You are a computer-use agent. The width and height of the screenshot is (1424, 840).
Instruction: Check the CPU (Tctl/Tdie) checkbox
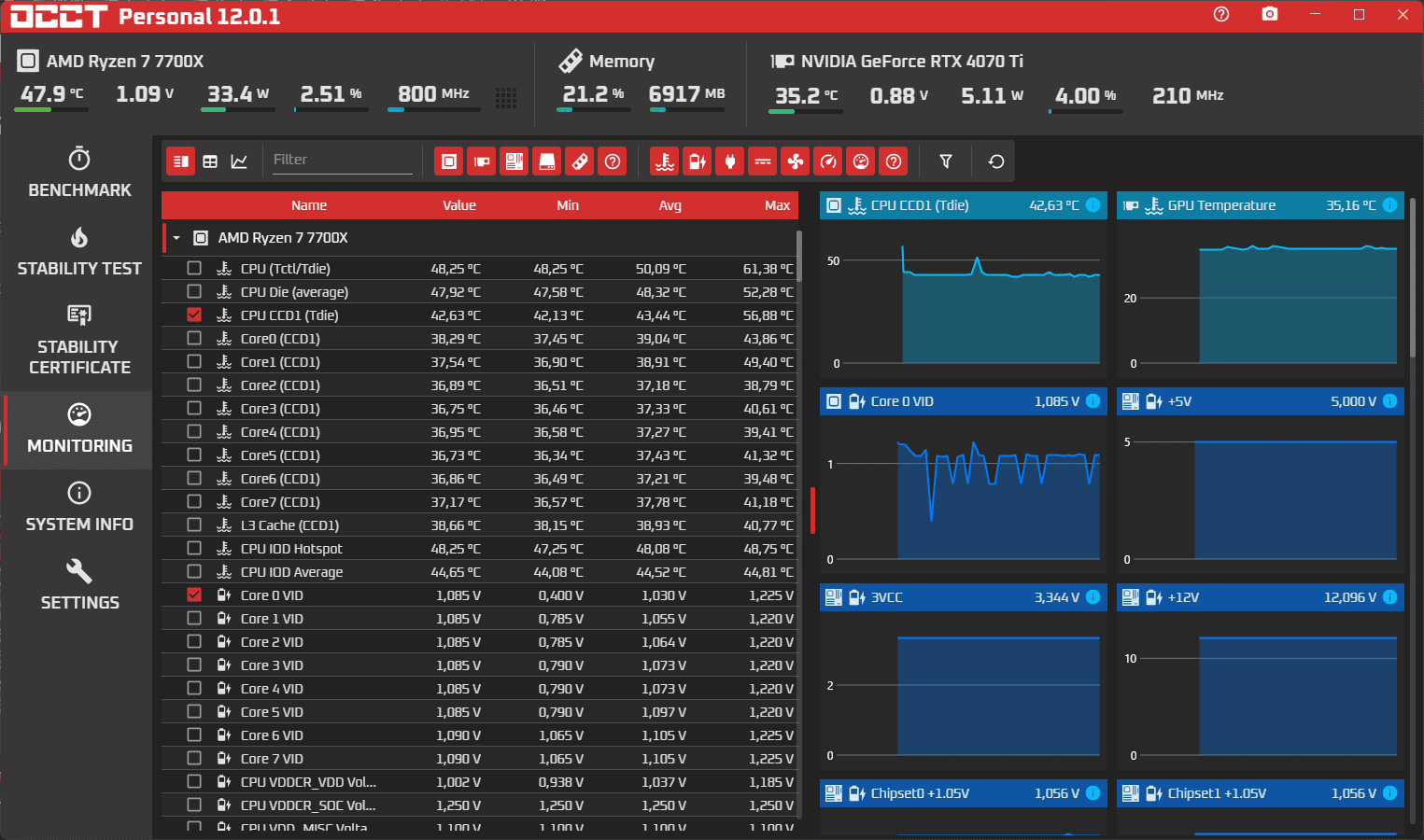point(194,268)
